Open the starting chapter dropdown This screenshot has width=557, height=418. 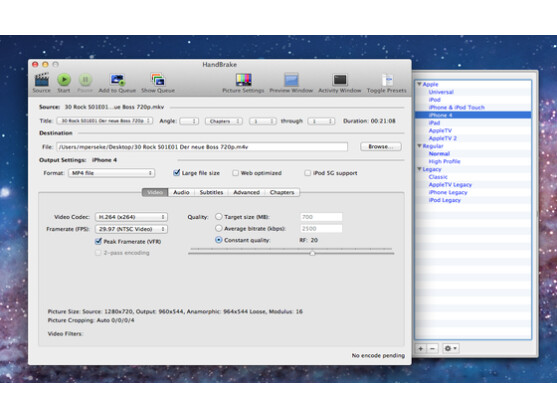[x=263, y=121]
